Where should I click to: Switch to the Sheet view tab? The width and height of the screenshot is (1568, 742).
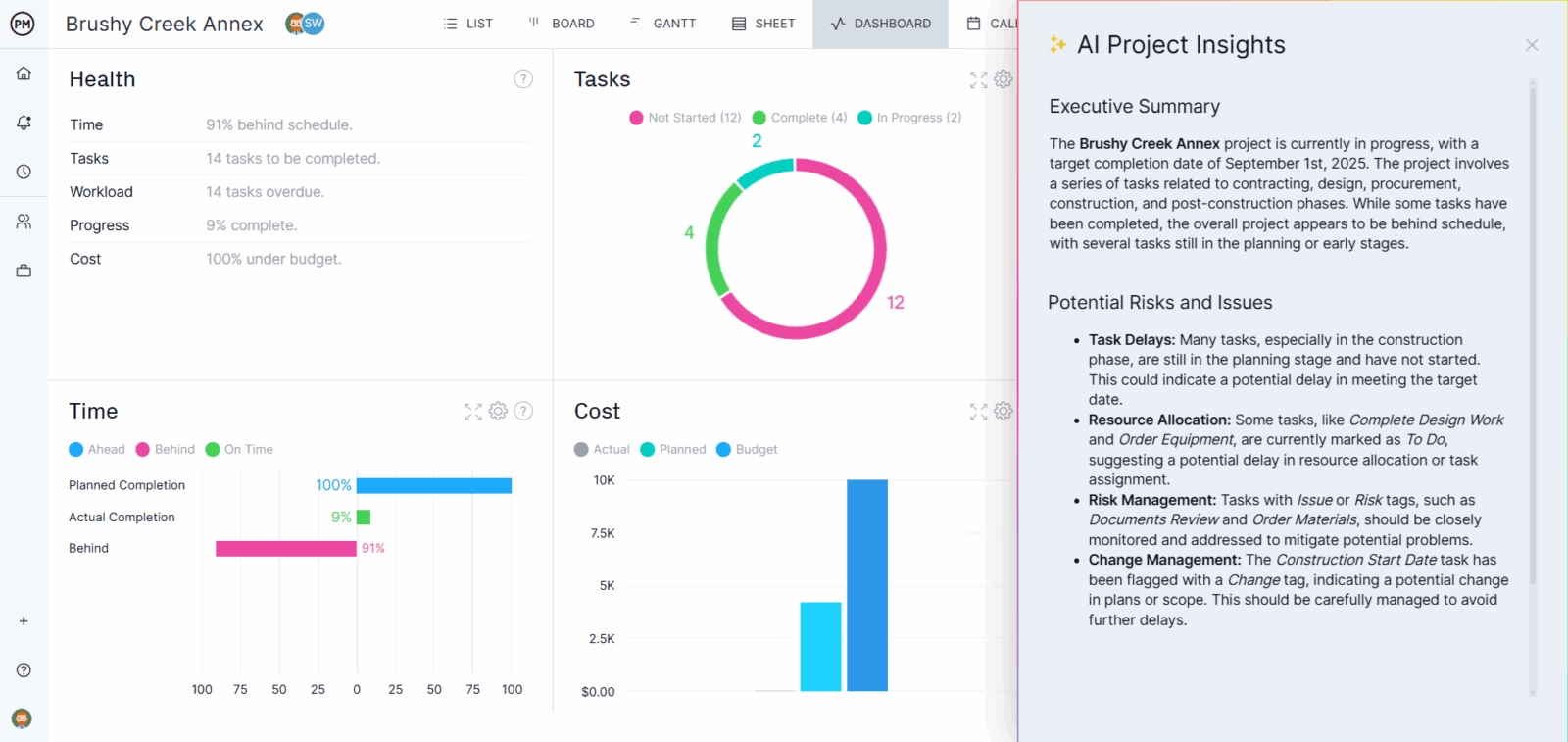(763, 24)
